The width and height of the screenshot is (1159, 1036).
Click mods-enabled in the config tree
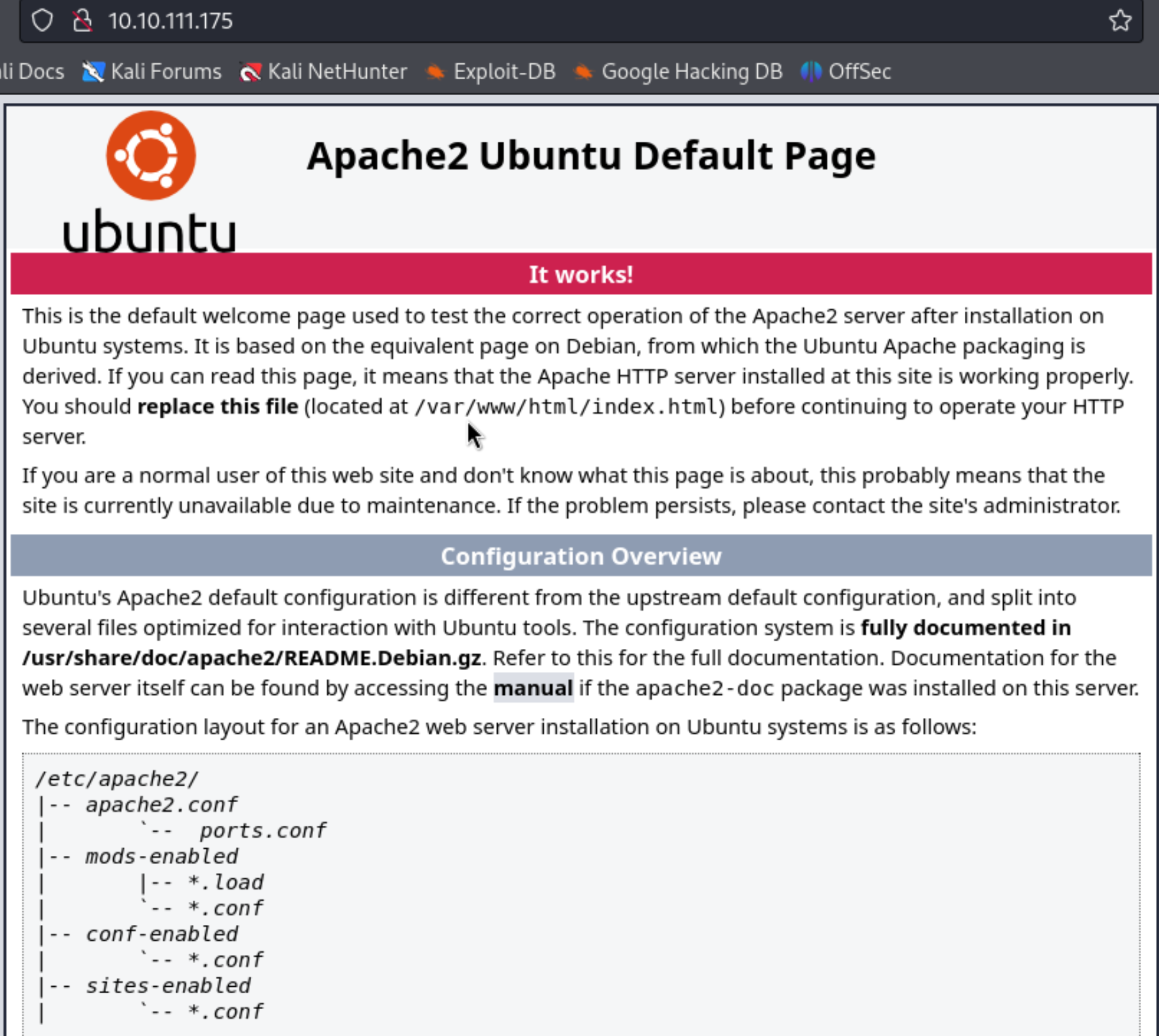tap(161, 857)
